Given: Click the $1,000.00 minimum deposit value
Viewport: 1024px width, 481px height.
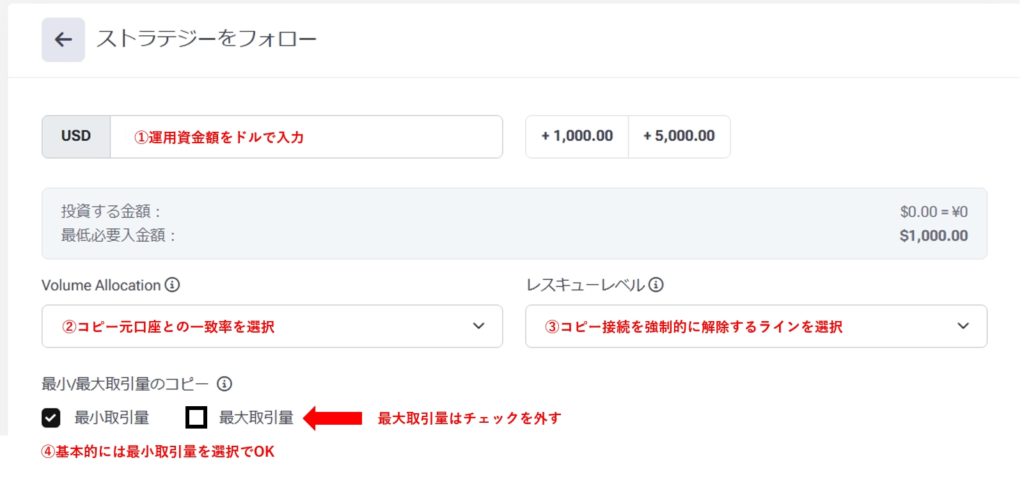Looking at the screenshot, I should [933, 236].
